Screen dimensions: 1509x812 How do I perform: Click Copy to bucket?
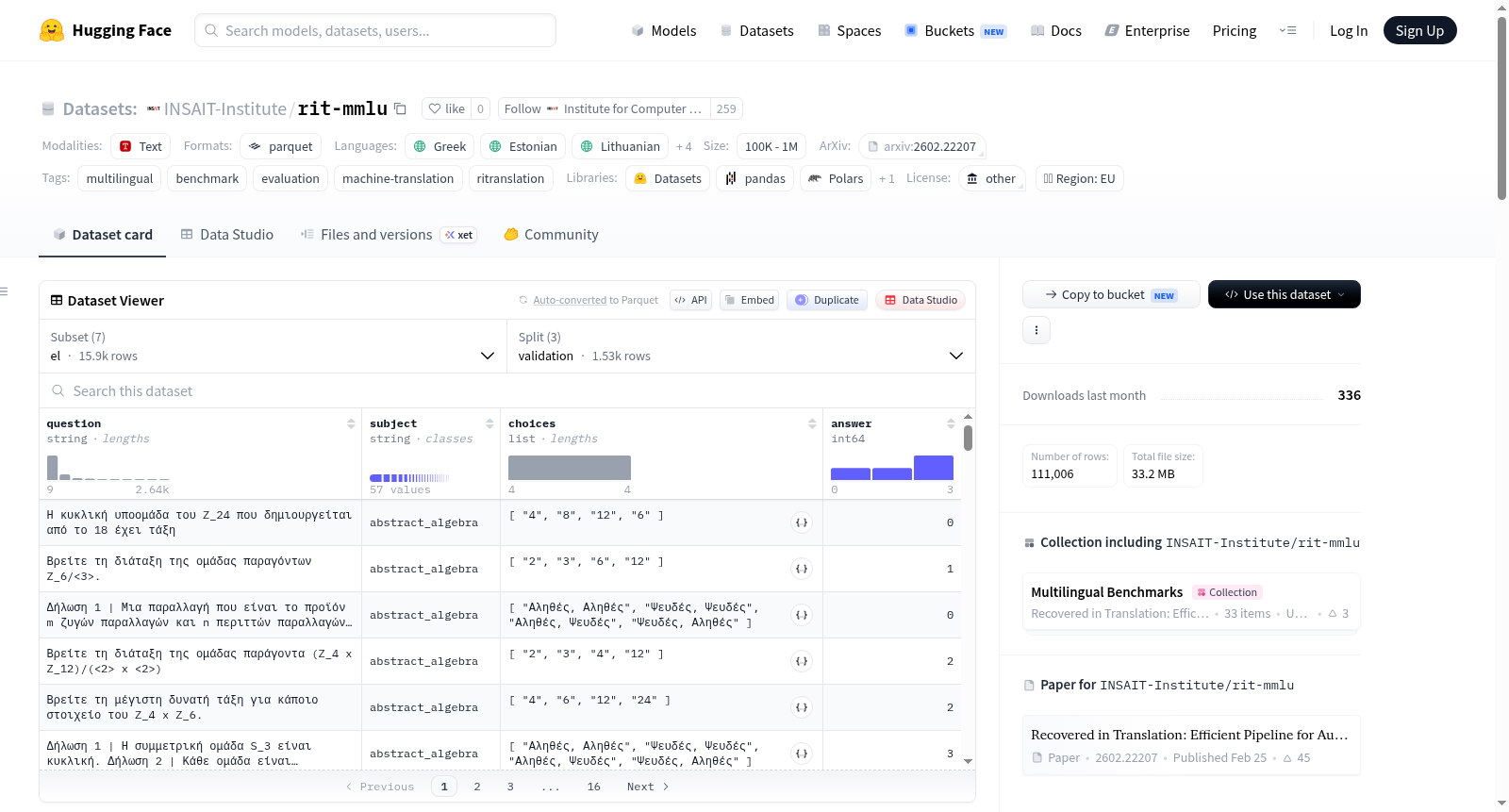point(1111,294)
